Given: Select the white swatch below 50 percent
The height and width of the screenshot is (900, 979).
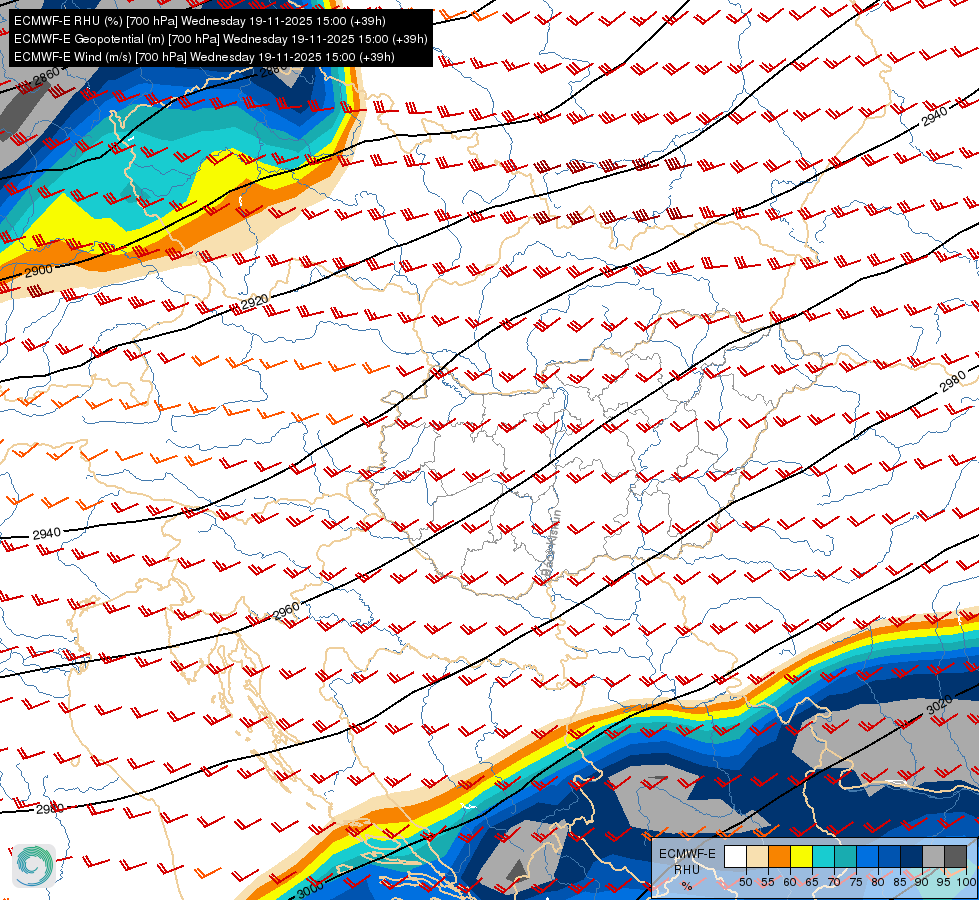Looking at the screenshot, I should click(x=735, y=857).
